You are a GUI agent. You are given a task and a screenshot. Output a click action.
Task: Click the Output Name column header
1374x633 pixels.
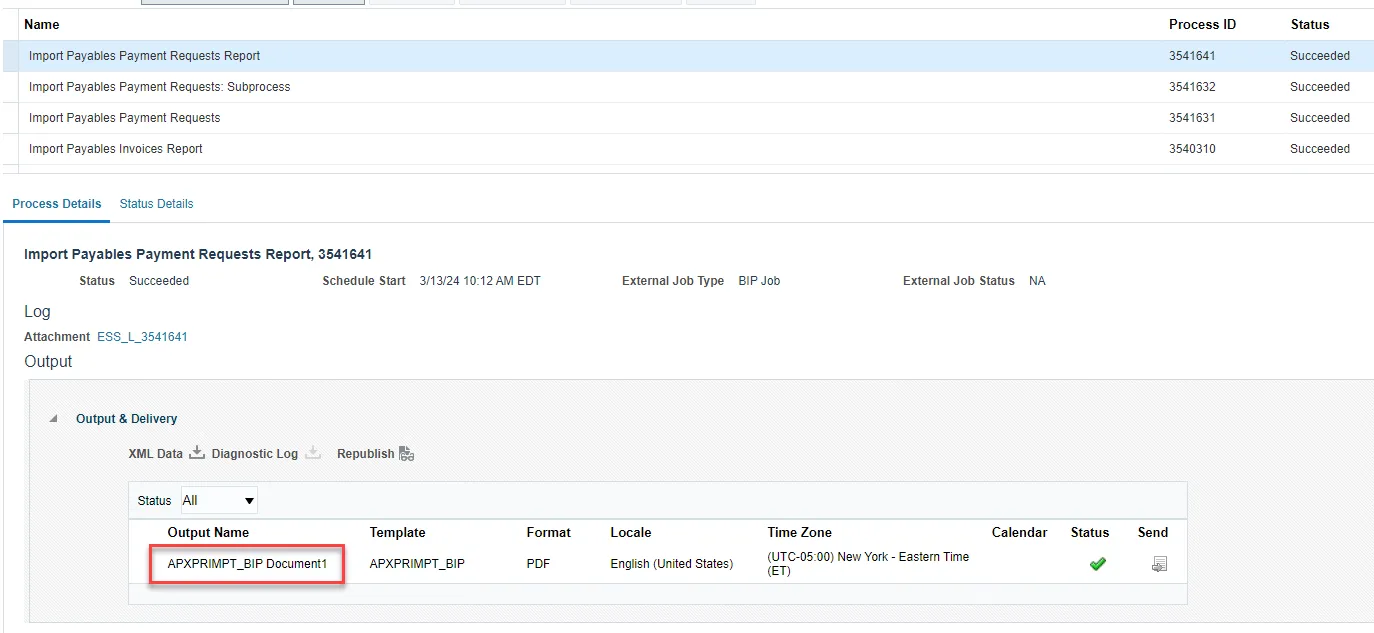coord(208,533)
